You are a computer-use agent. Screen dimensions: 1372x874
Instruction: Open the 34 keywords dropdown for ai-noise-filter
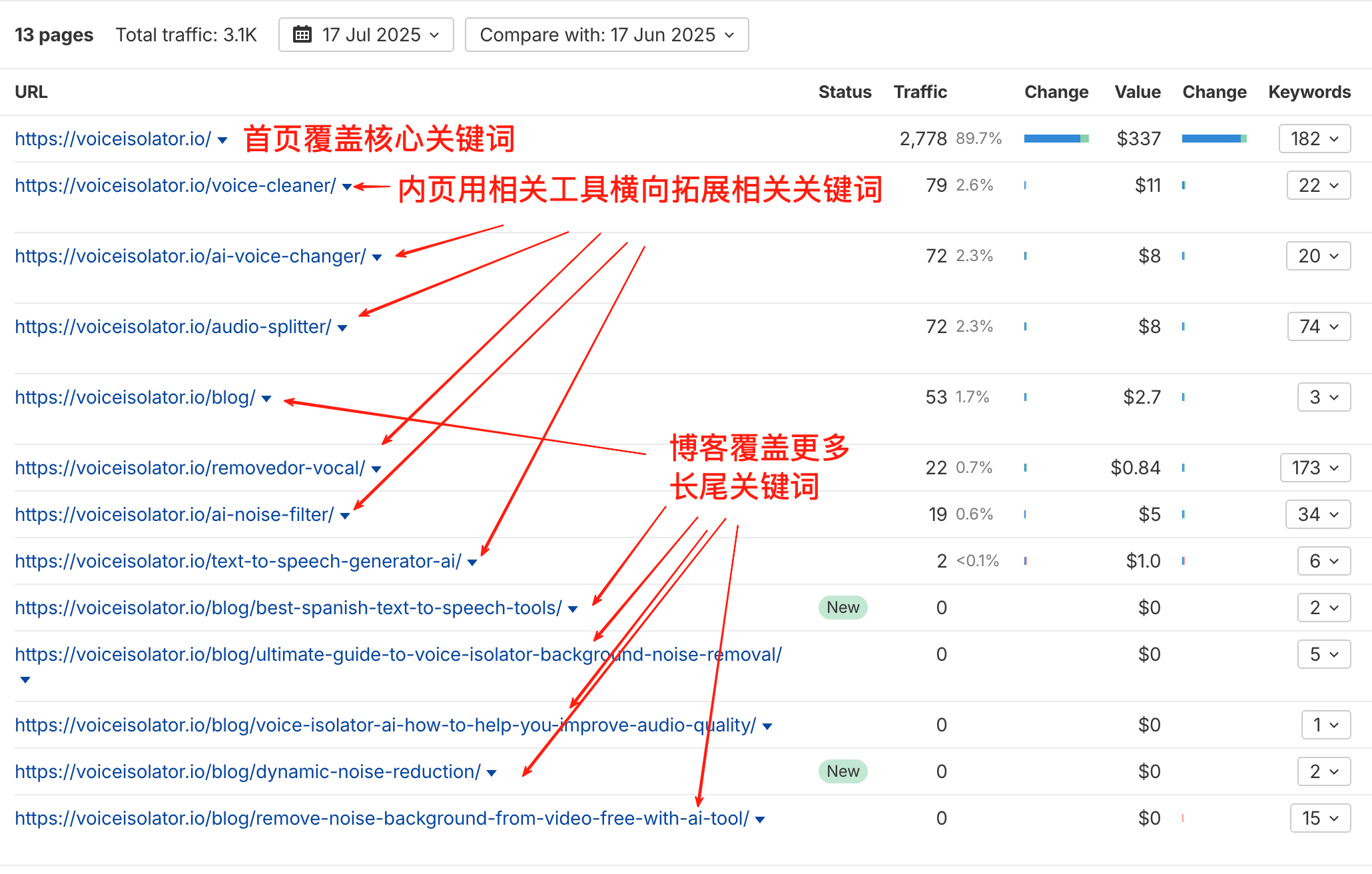tap(1318, 514)
